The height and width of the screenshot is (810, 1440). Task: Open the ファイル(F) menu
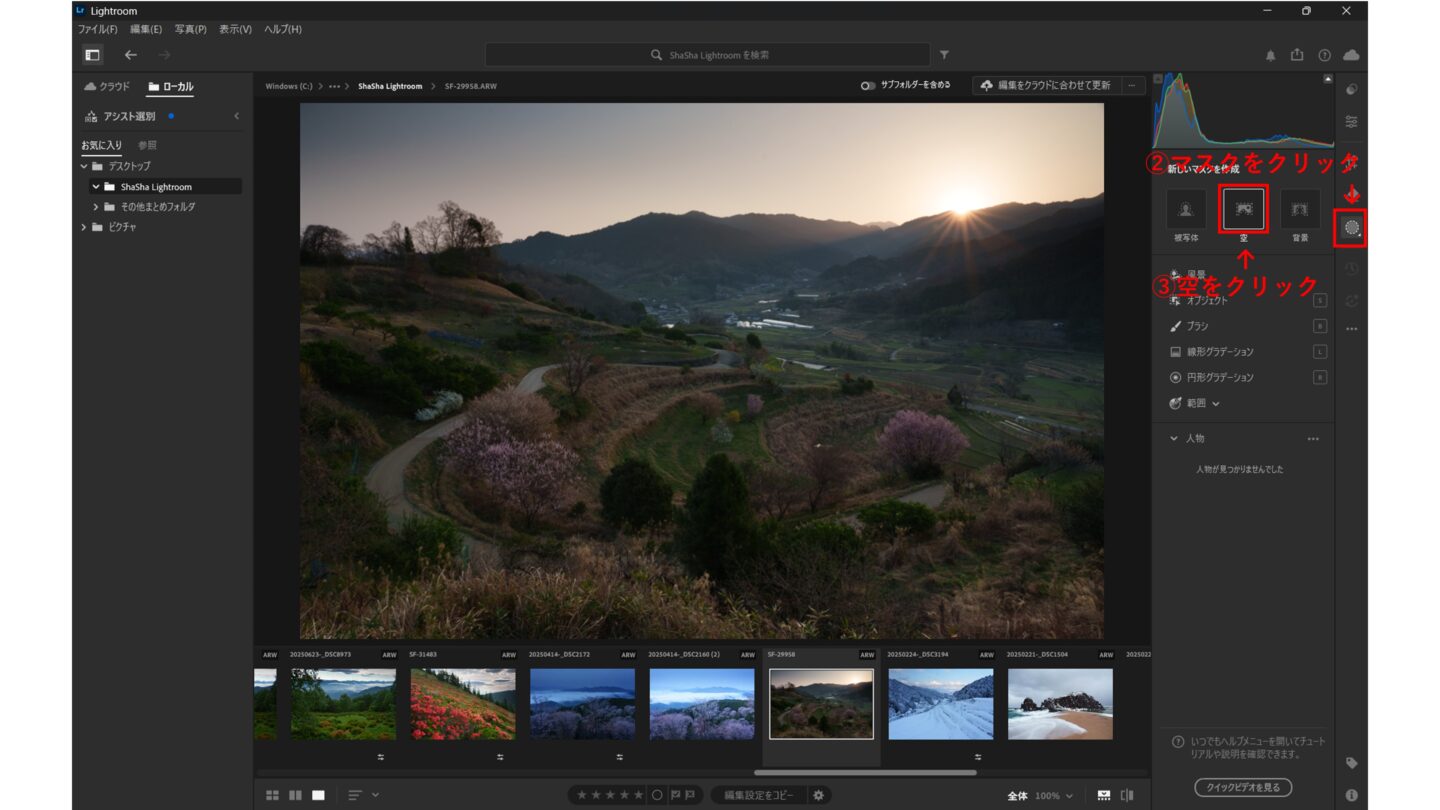(98, 29)
